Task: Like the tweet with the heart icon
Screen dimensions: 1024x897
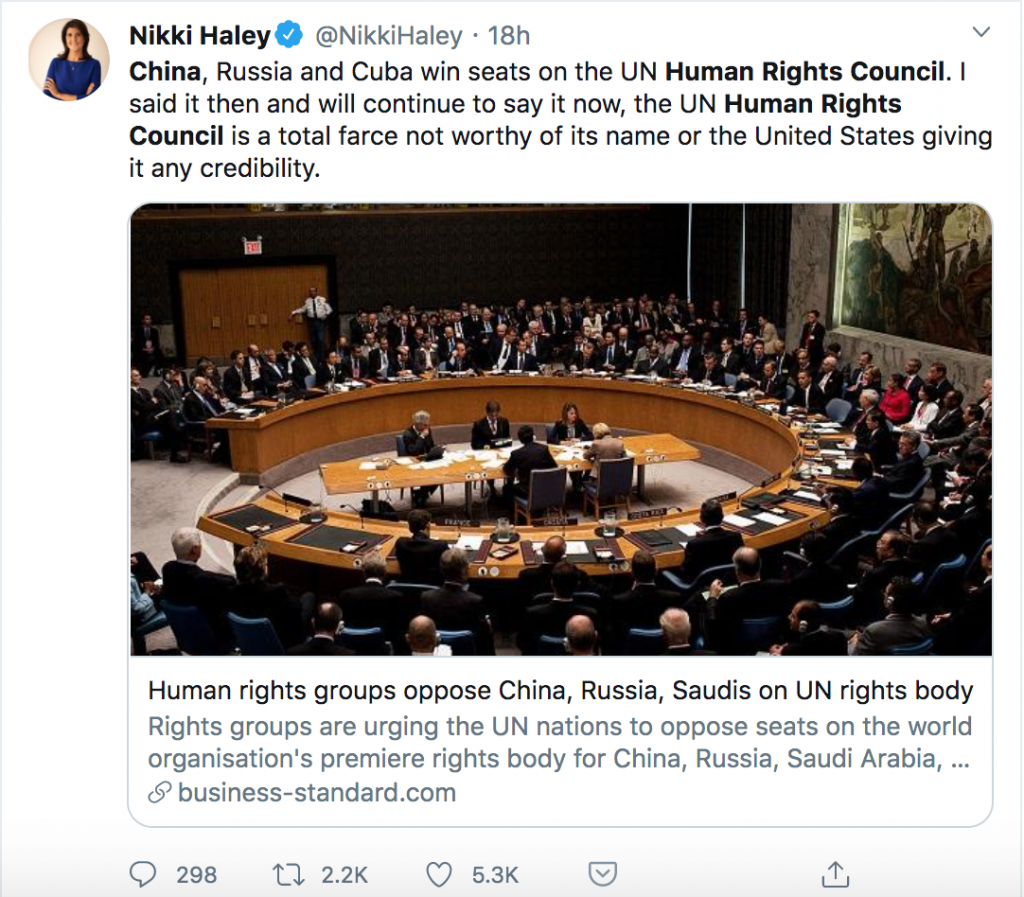Action: click(439, 874)
